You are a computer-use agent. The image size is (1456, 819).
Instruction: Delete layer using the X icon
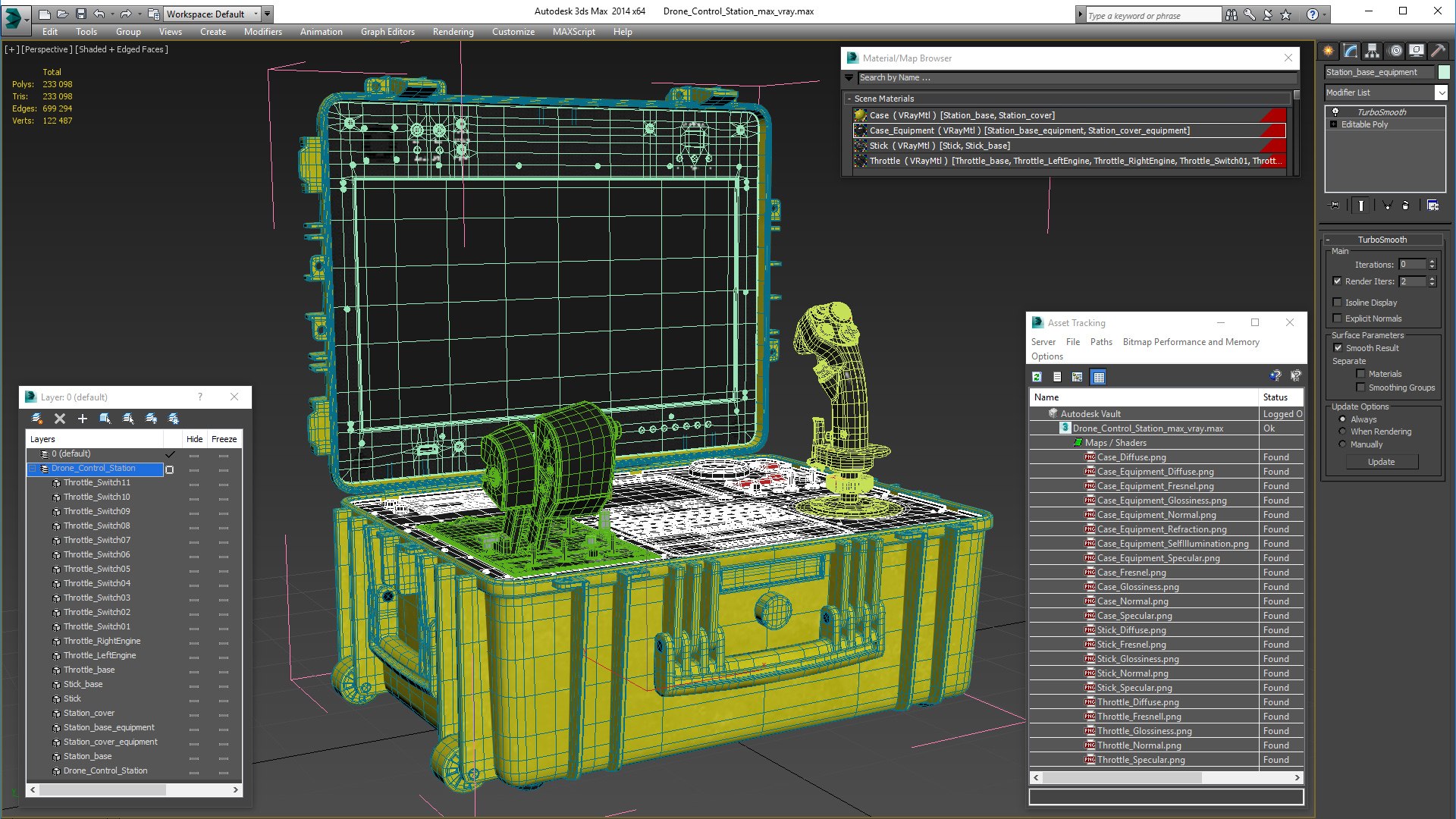(x=60, y=419)
